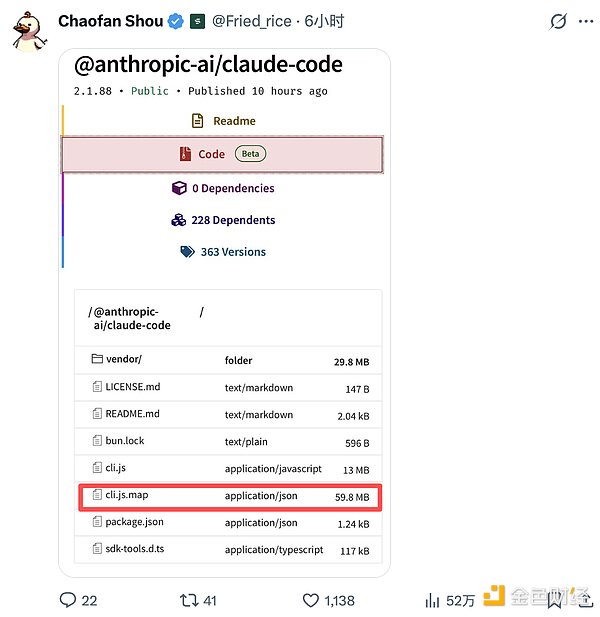The height and width of the screenshot is (617, 600).
Task: Switch to the Readme tab
Action: (x=223, y=121)
